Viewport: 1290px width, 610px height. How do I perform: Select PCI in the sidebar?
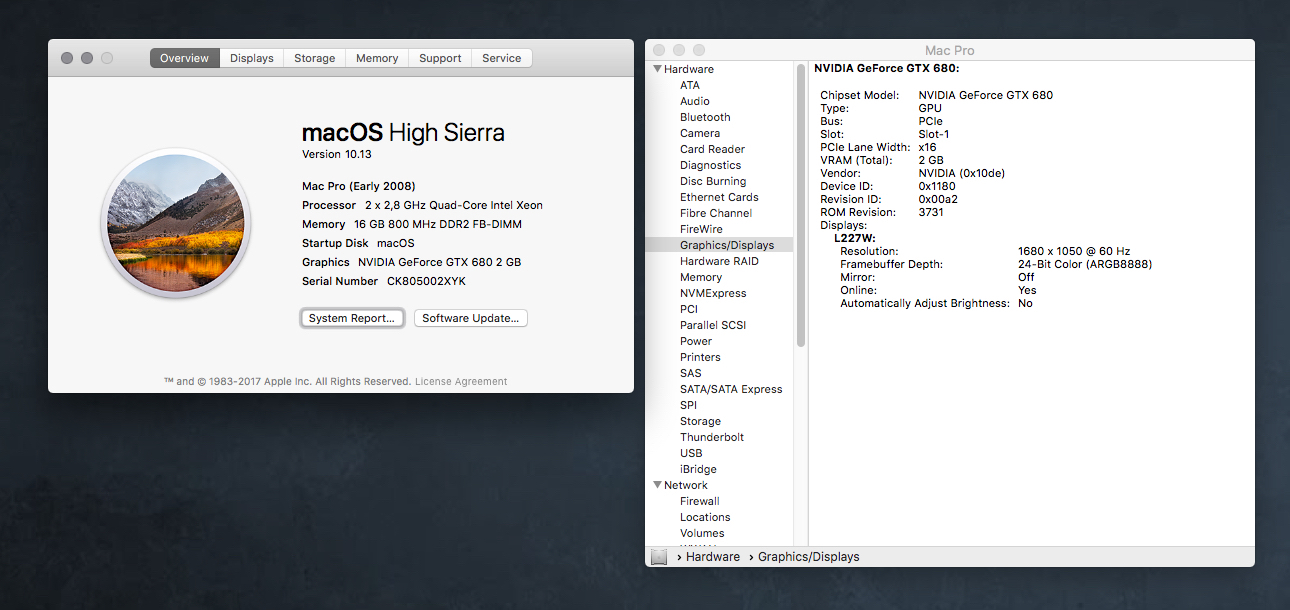point(689,309)
